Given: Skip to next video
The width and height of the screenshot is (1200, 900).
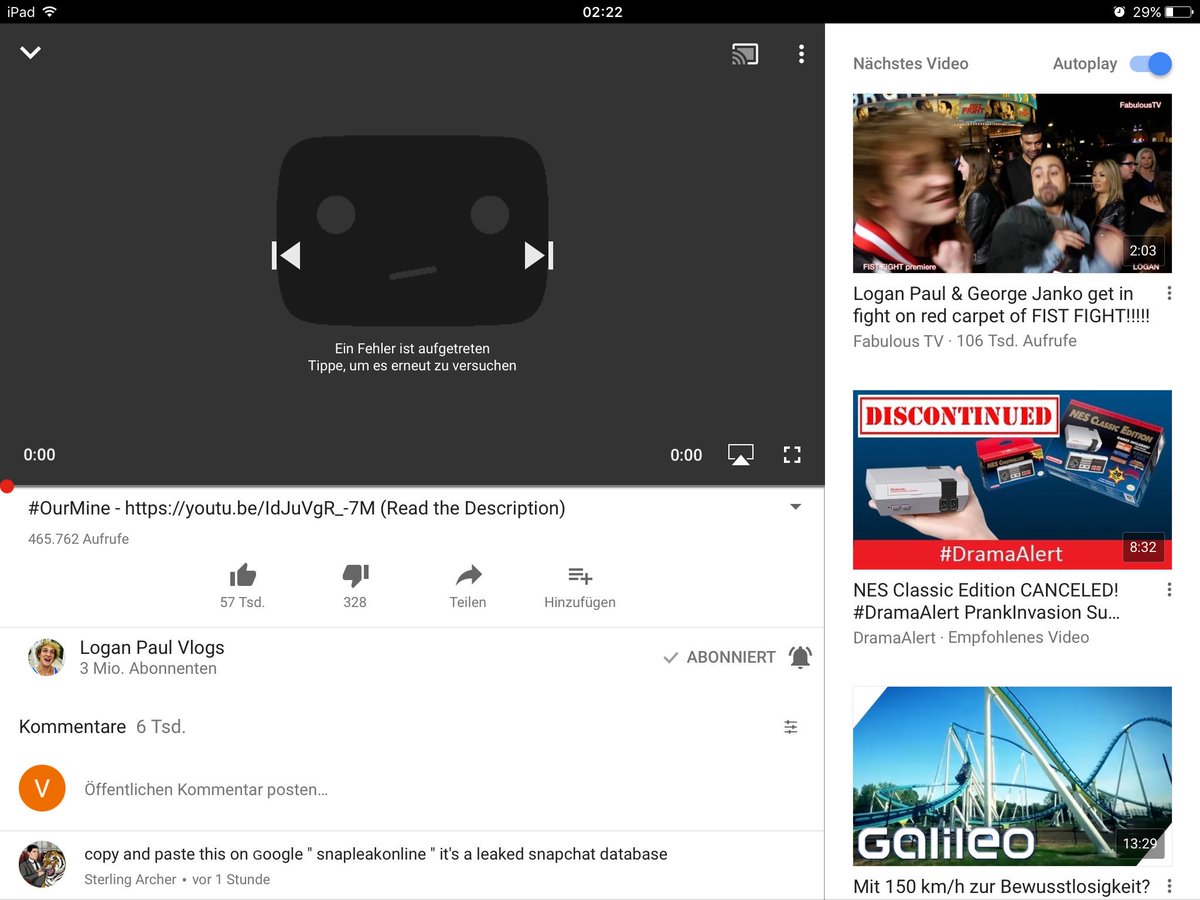Looking at the screenshot, I should pos(539,256).
